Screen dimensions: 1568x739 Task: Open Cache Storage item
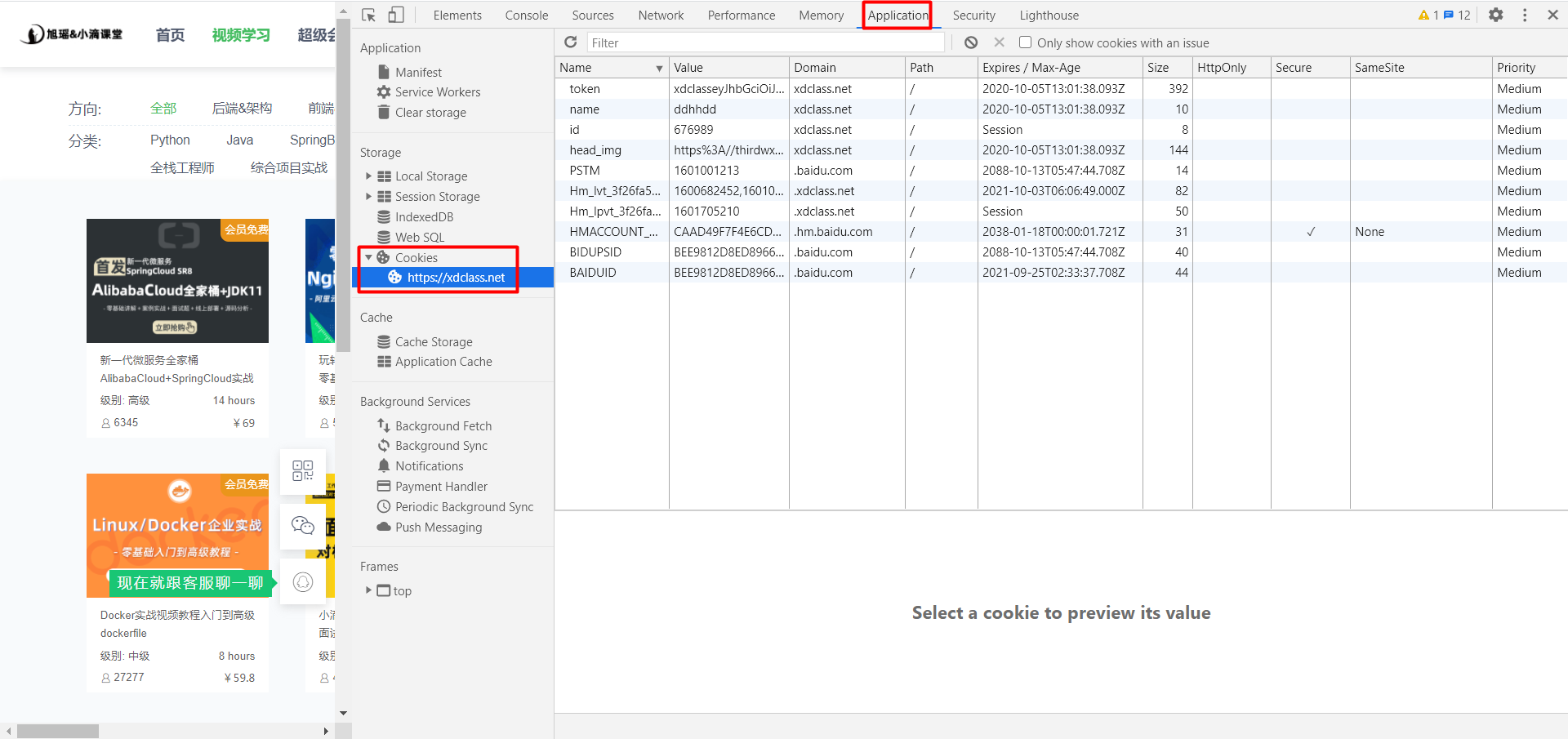[425, 341]
